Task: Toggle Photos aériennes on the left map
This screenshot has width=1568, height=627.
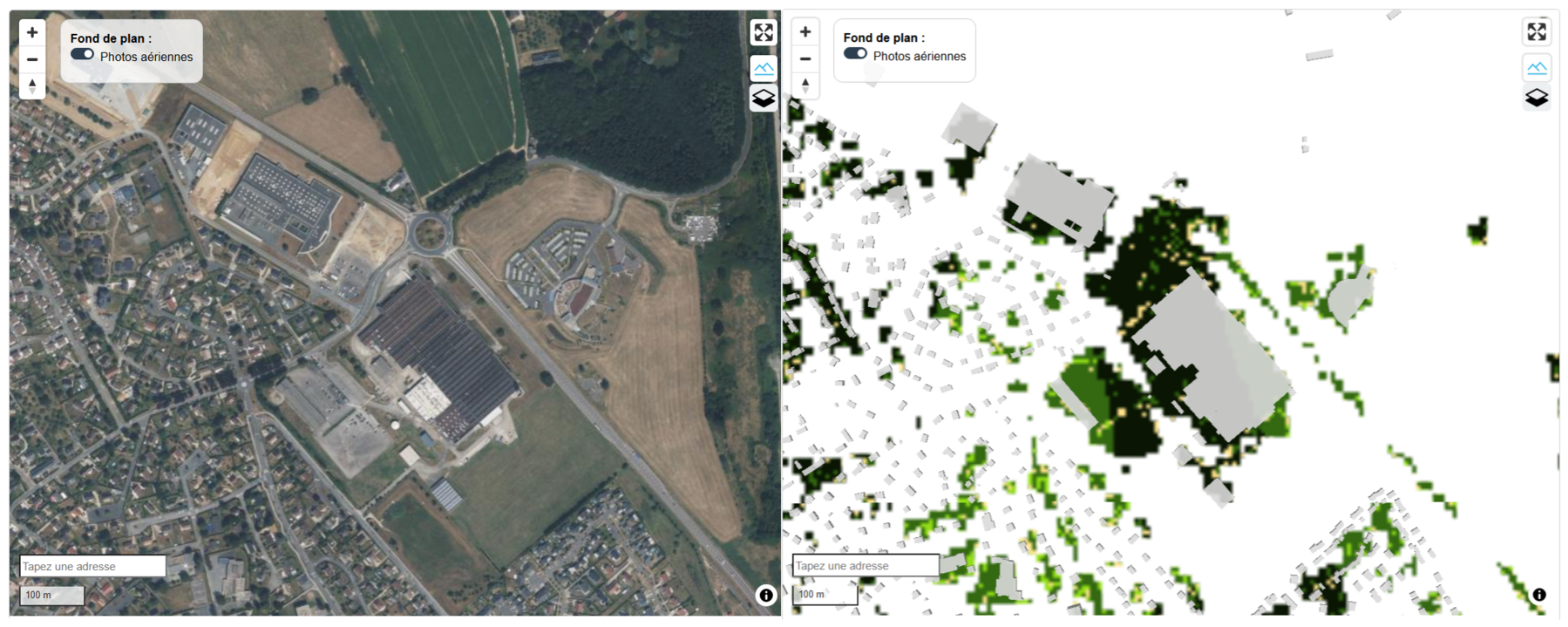Action: (83, 55)
